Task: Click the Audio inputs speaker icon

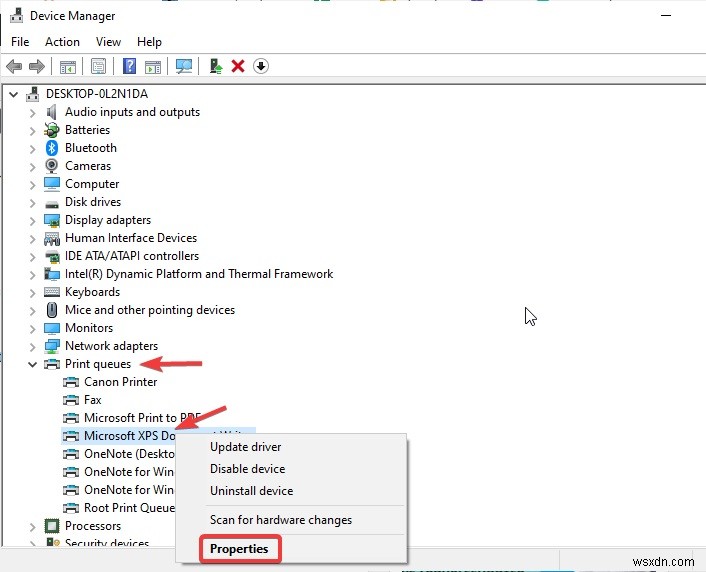Action: 52,112
